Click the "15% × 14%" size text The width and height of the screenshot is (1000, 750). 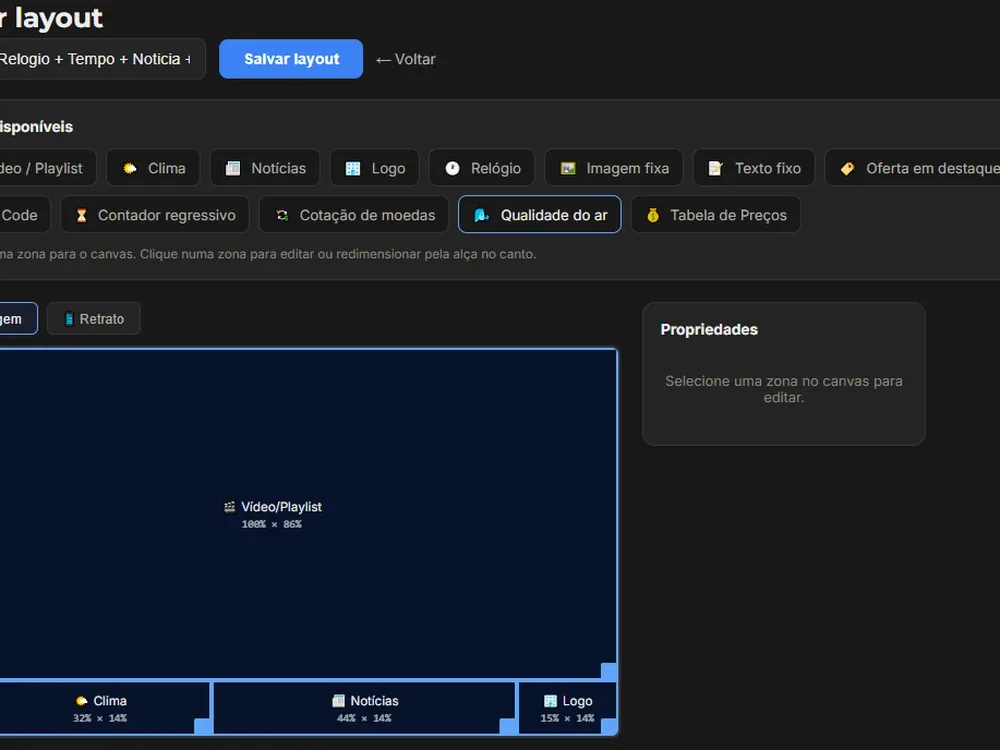click(x=568, y=718)
